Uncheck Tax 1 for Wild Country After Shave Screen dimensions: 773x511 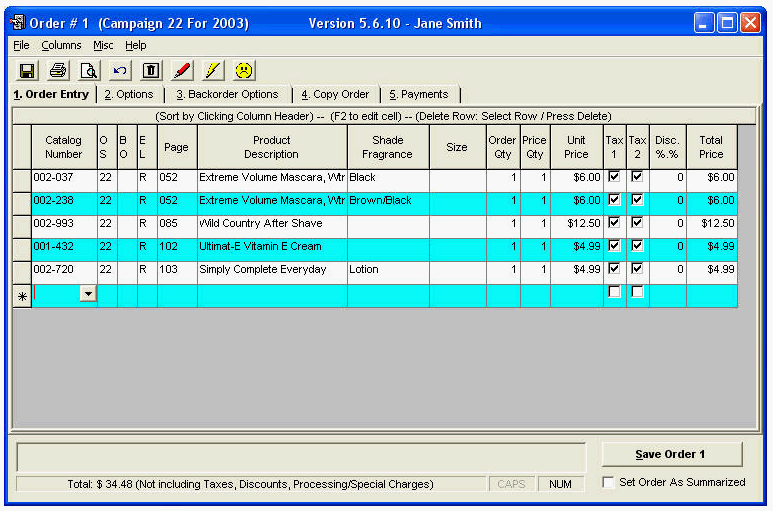tap(614, 222)
